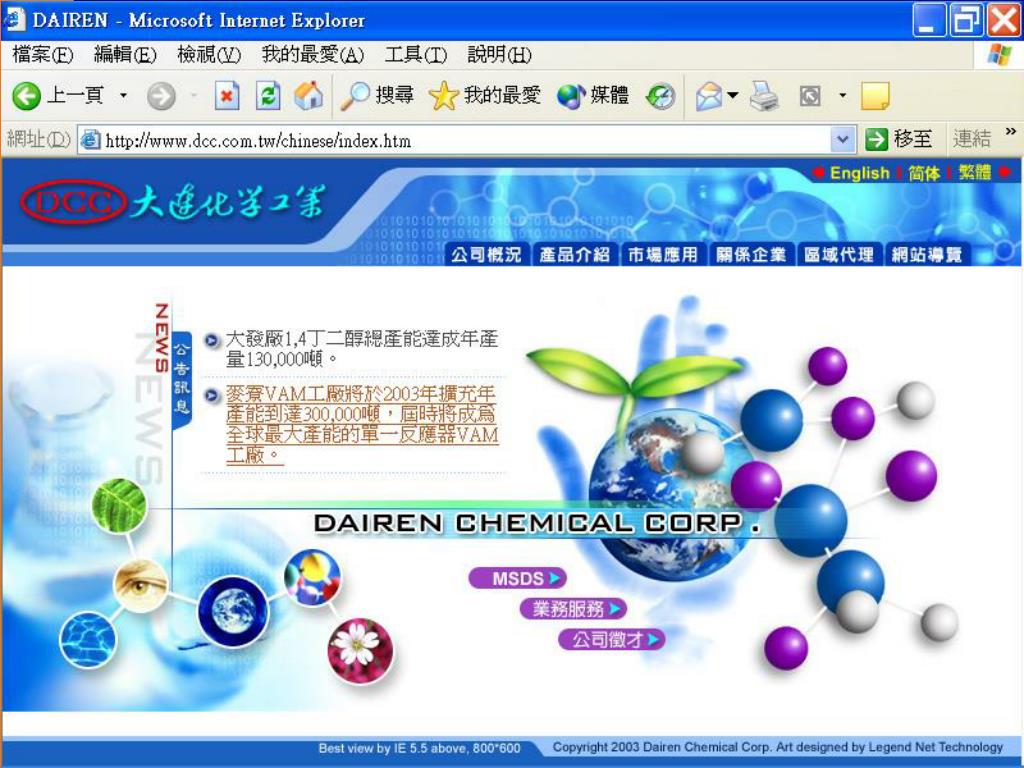Click the IE icon in the title bar
Screen dimensions: 1024x768
tap(14, 20)
